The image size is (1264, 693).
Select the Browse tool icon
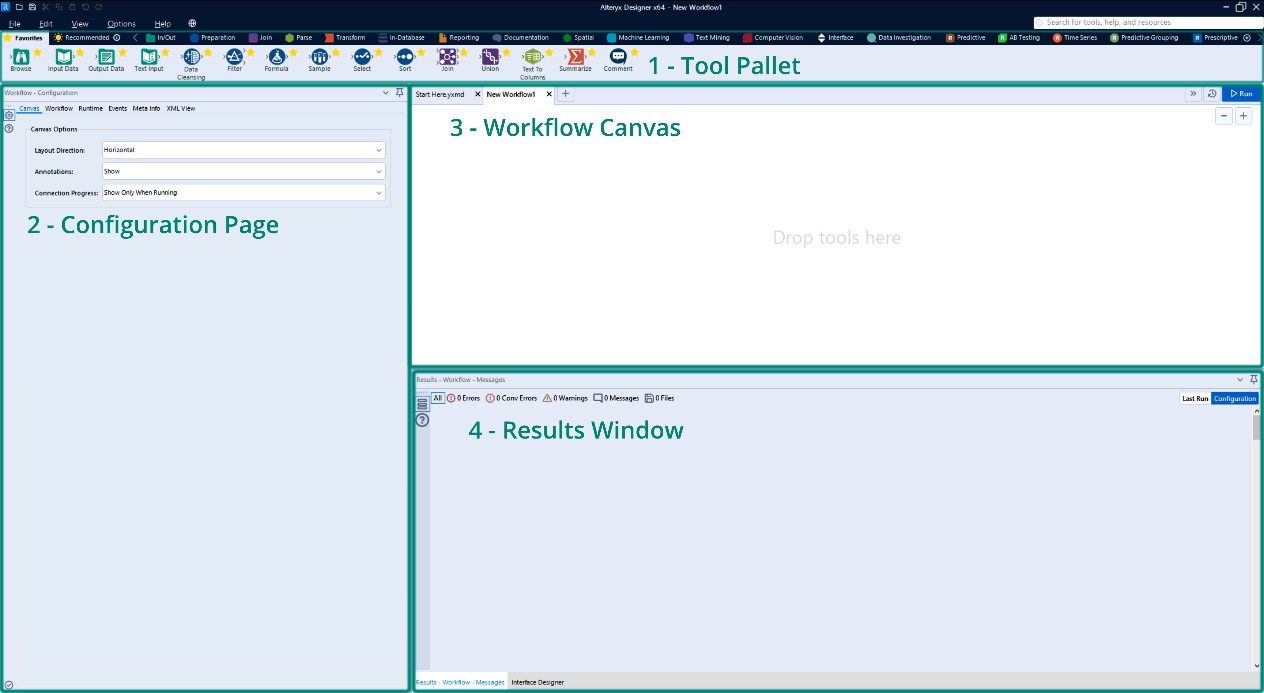click(20, 57)
